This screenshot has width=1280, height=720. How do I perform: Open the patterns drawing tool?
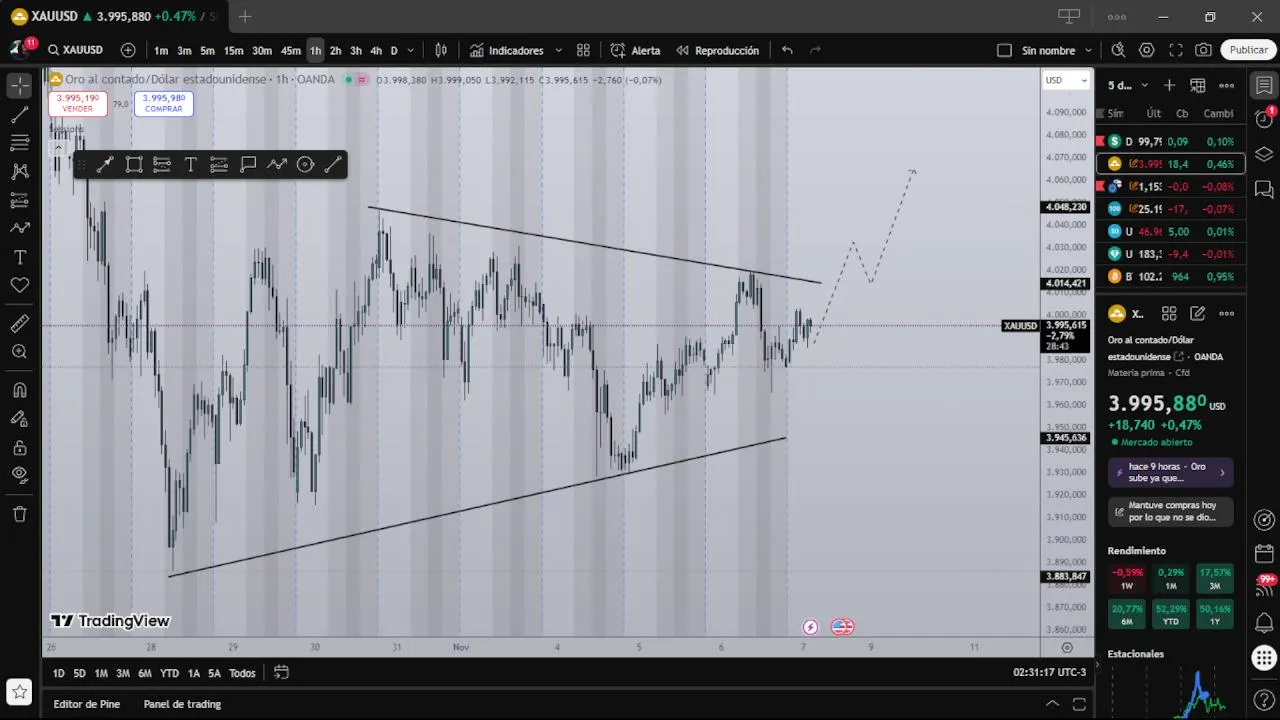19,172
